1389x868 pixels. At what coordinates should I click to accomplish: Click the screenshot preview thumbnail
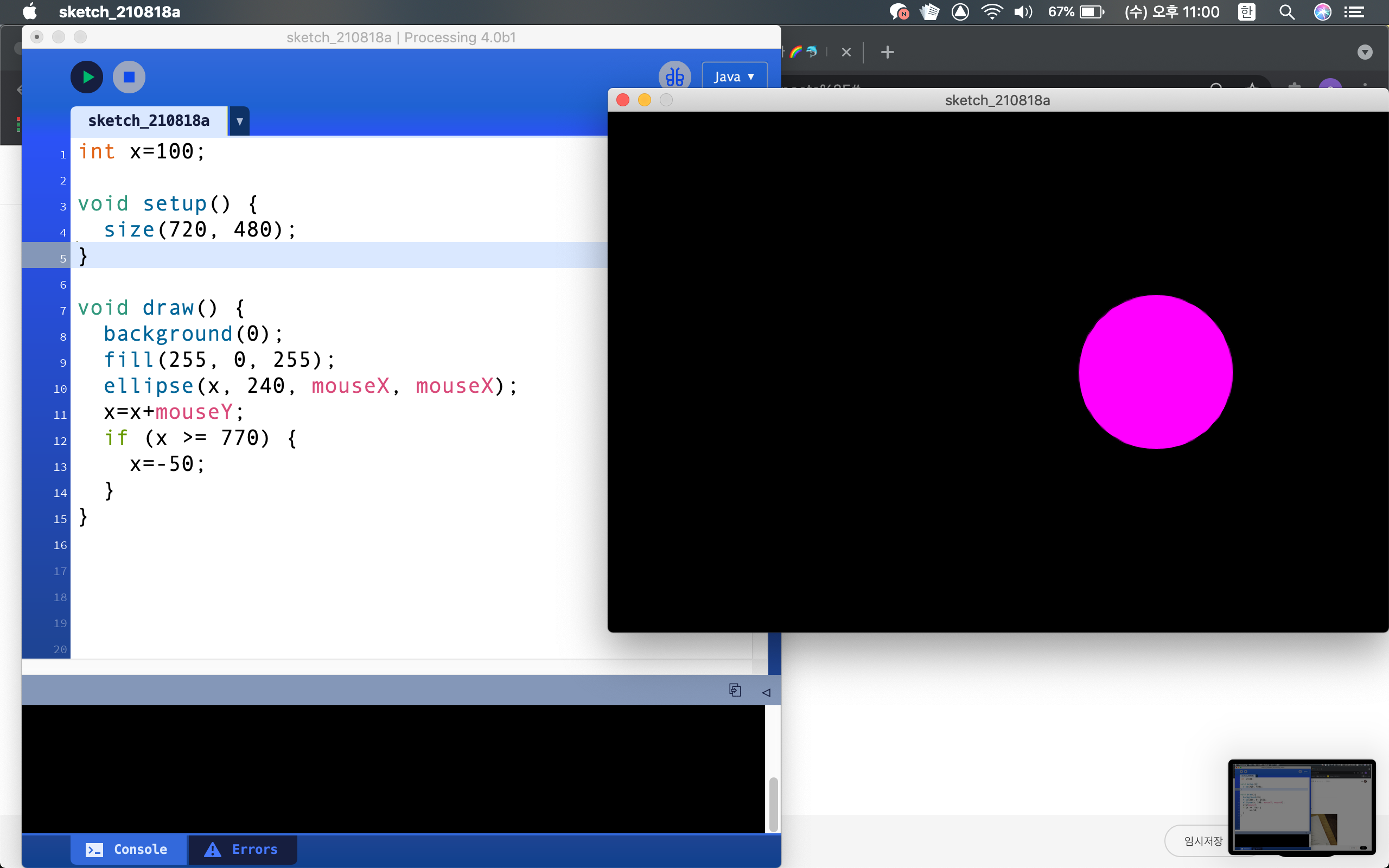coord(1301,806)
